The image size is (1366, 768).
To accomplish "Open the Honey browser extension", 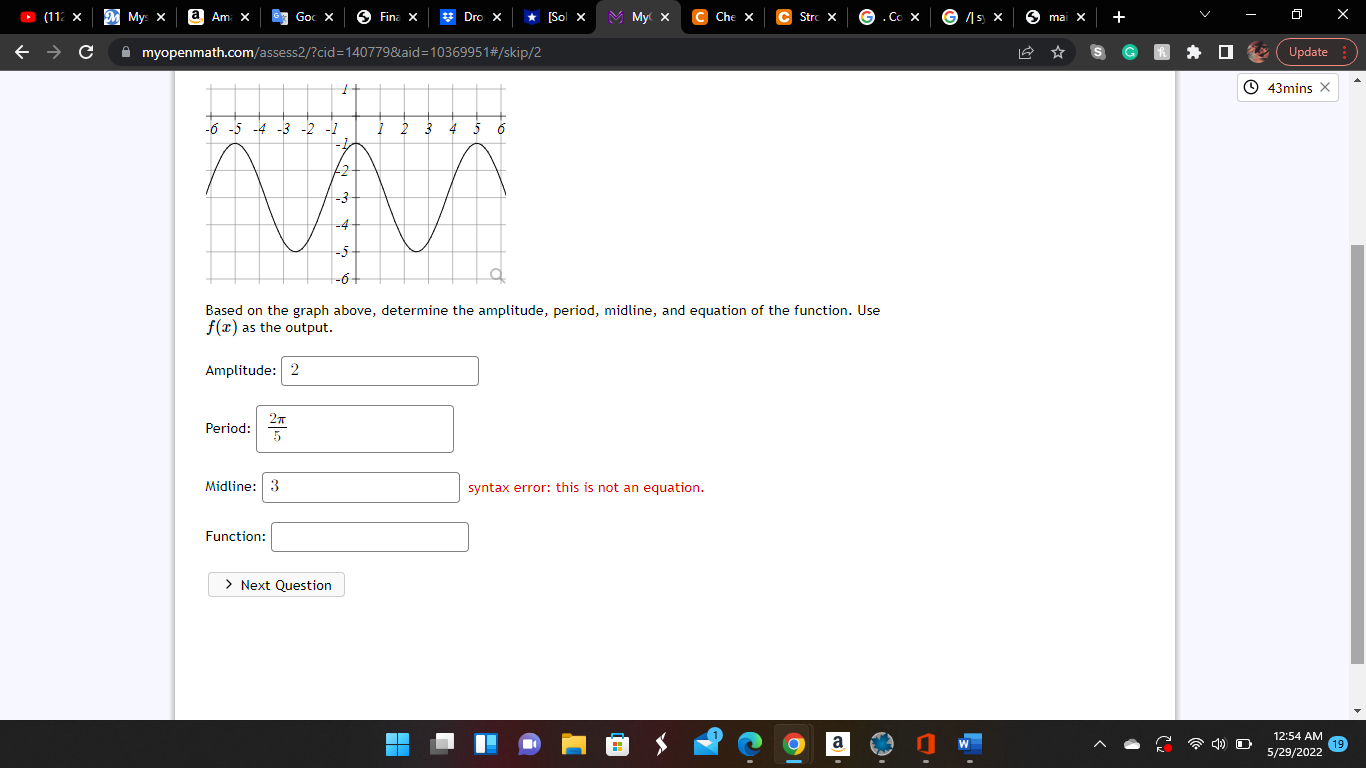I will [x=1162, y=51].
